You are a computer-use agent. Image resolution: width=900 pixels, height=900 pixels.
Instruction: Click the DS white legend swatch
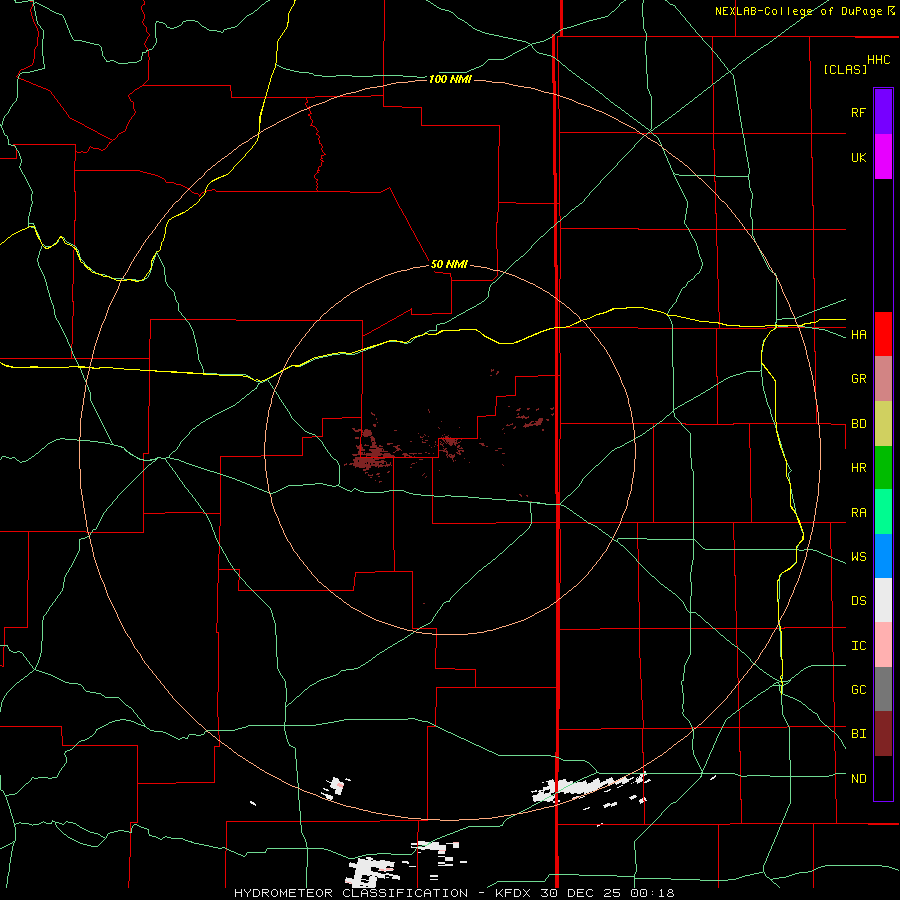point(883,600)
